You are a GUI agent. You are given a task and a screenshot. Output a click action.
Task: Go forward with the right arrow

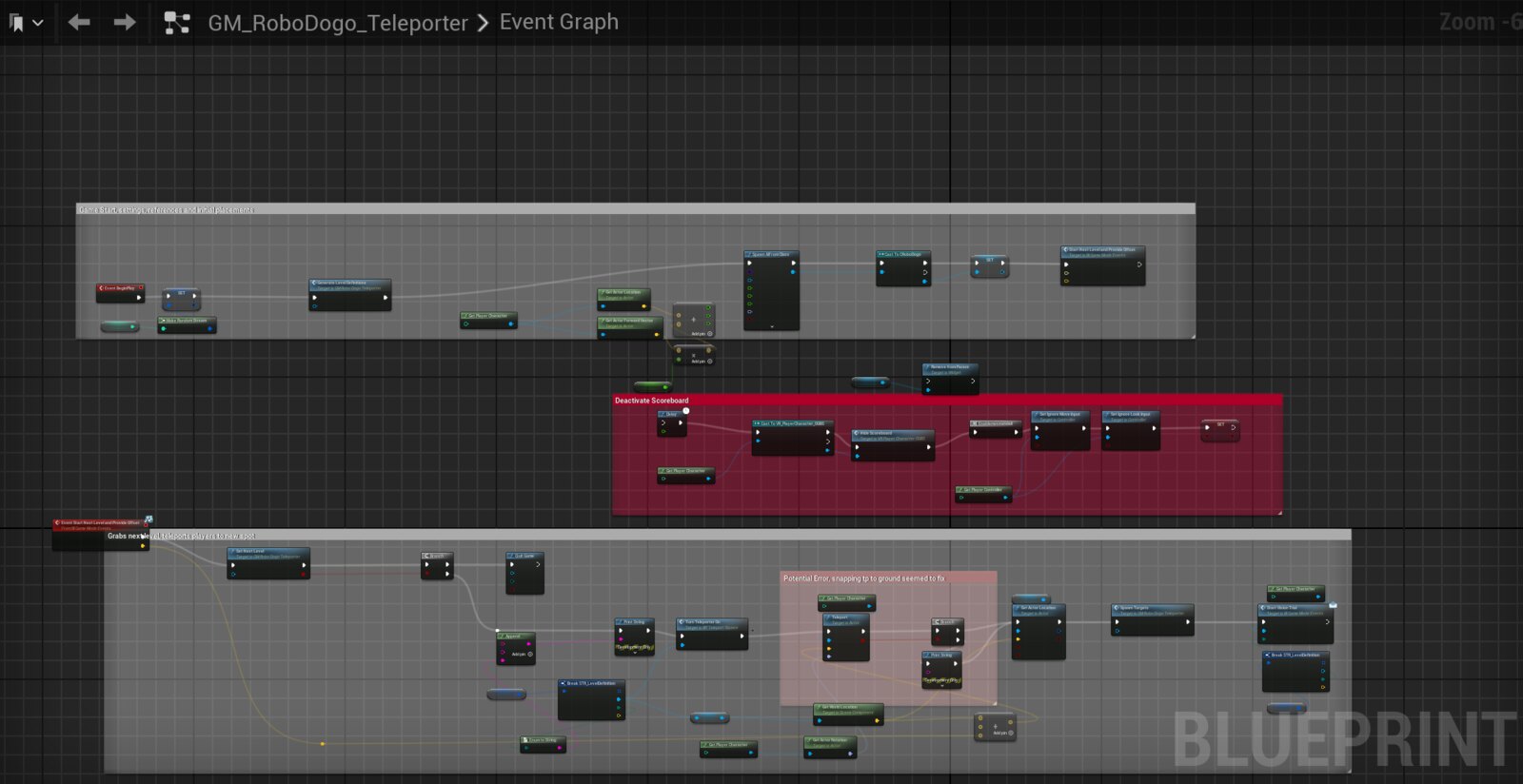click(x=125, y=22)
